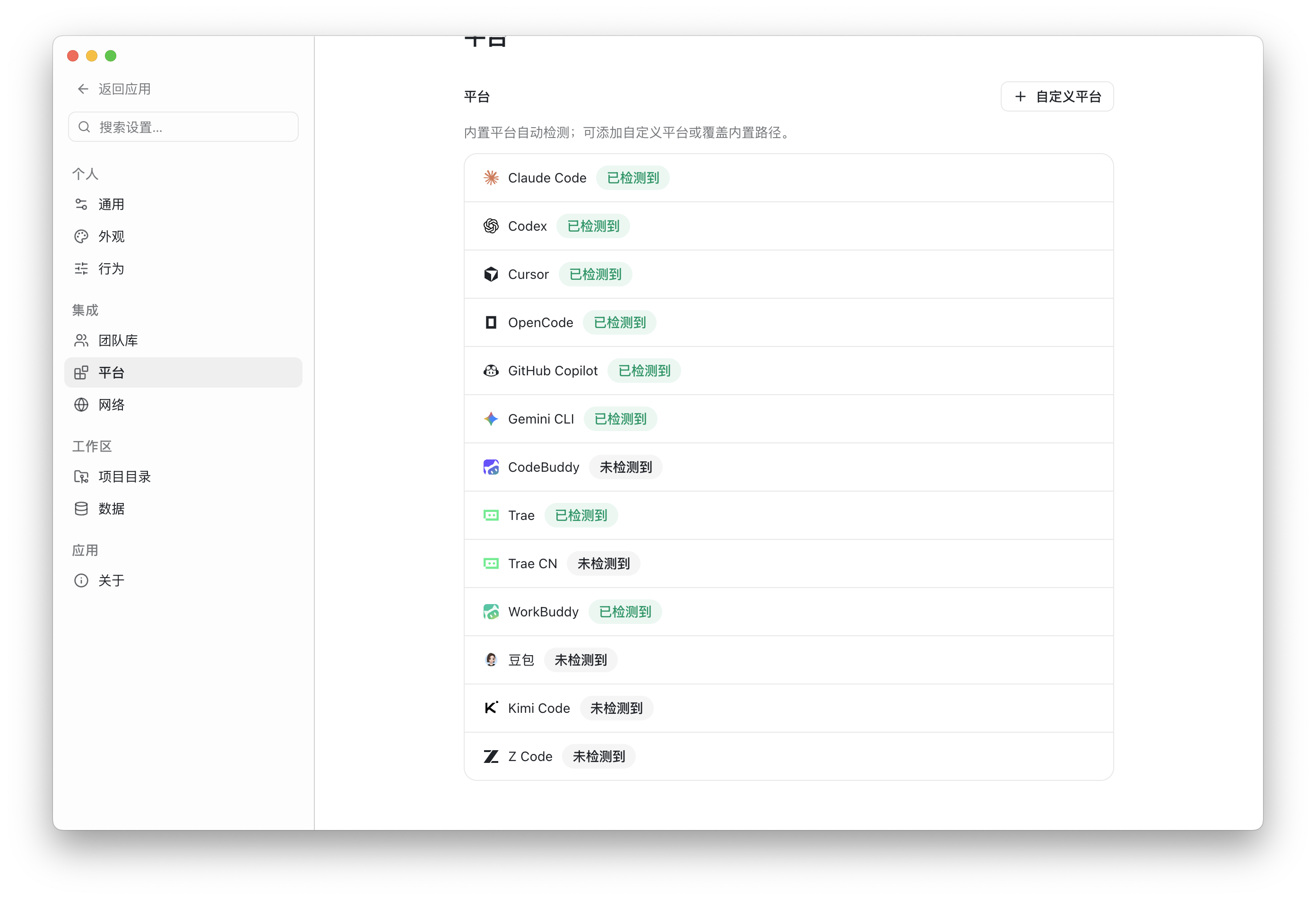Select the Gemini CLI row label
The image size is (1316, 900).
coord(541,418)
